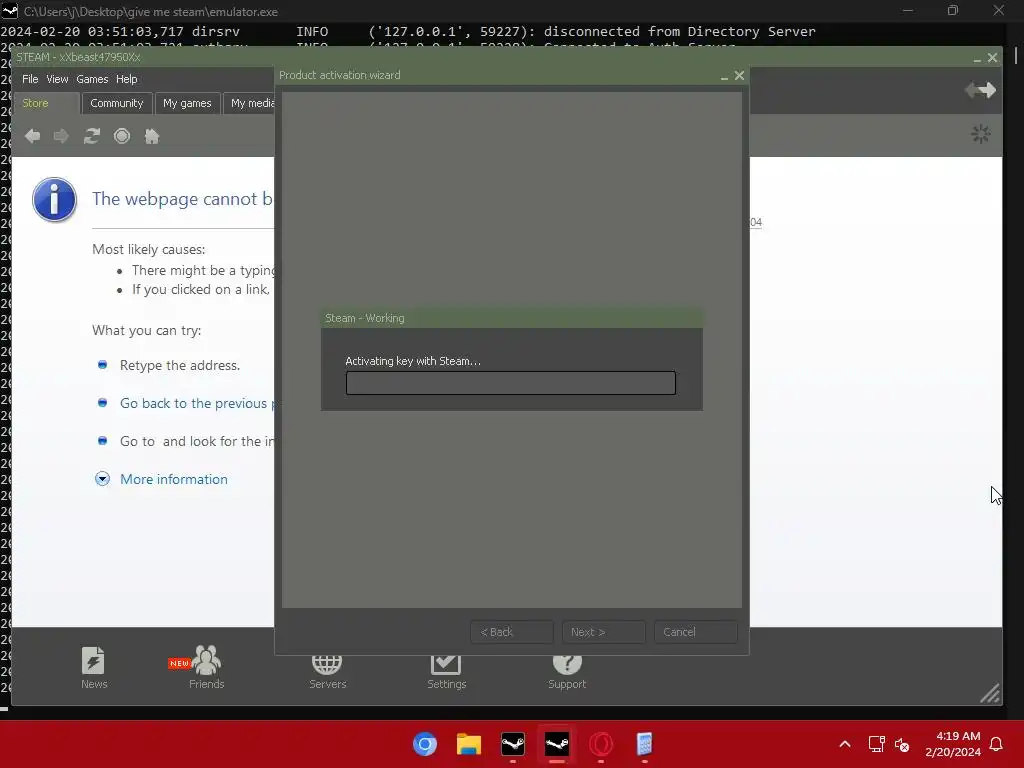The width and height of the screenshot is (1024, 768).
Task: Open File Explorer from the taskbar
Action: (469, 744)
